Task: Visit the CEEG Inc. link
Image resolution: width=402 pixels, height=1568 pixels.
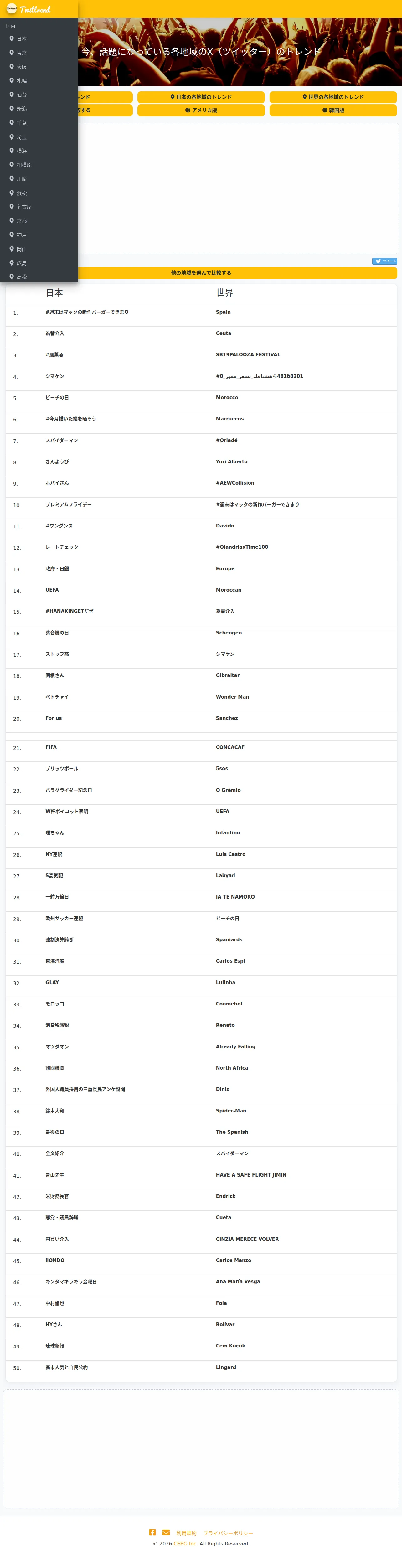Action: coord(185,1544)
